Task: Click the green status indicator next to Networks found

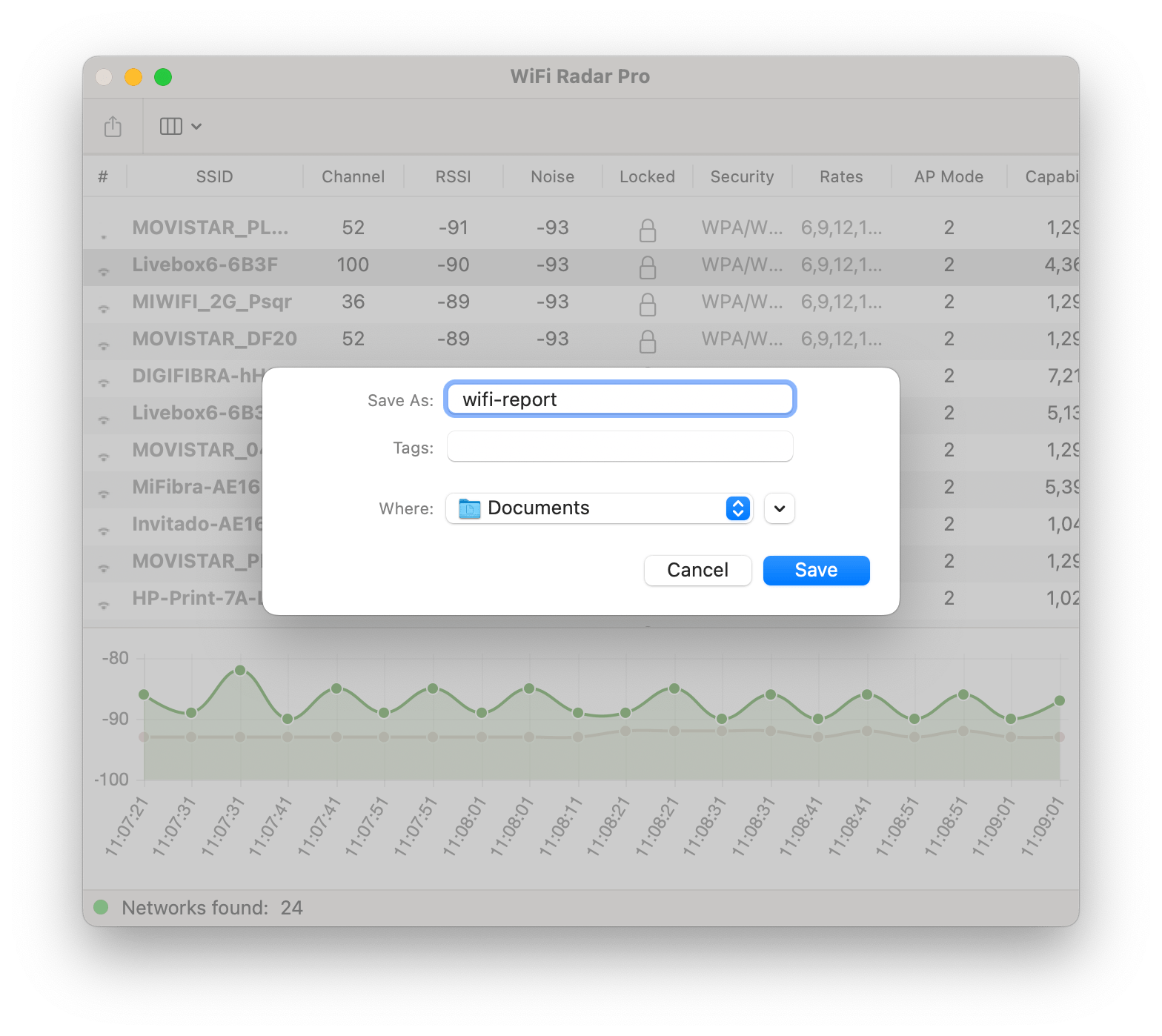Action: (102, 907)
